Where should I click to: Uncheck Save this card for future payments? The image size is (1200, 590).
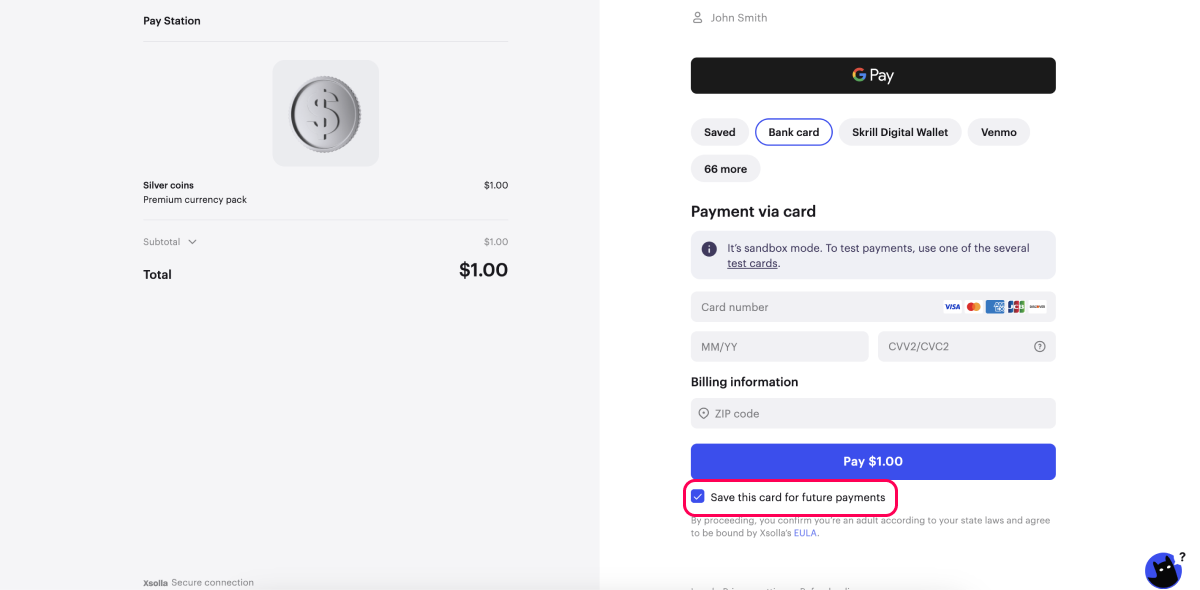(698, 497)
